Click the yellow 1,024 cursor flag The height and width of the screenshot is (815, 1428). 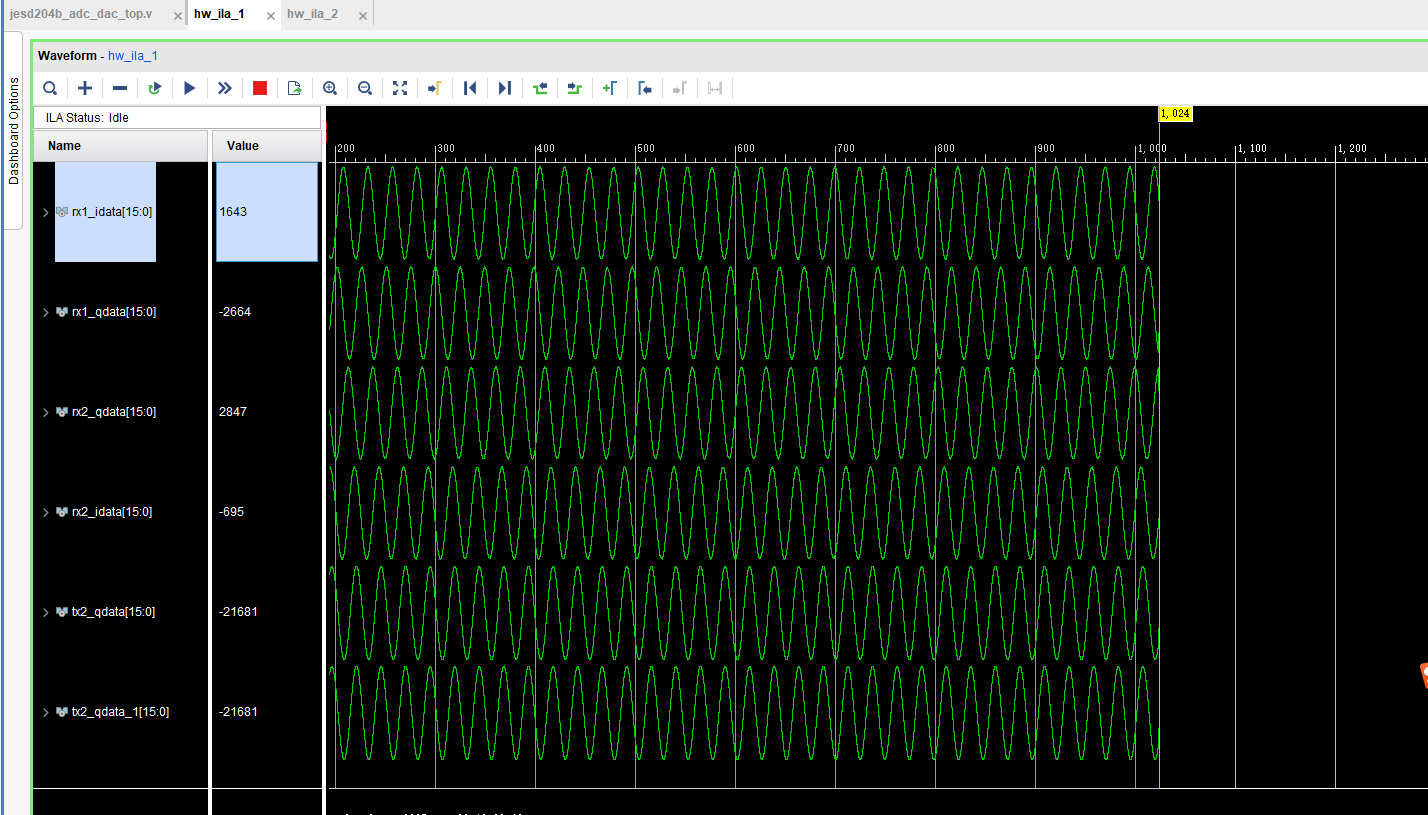tap(1176, 114)
